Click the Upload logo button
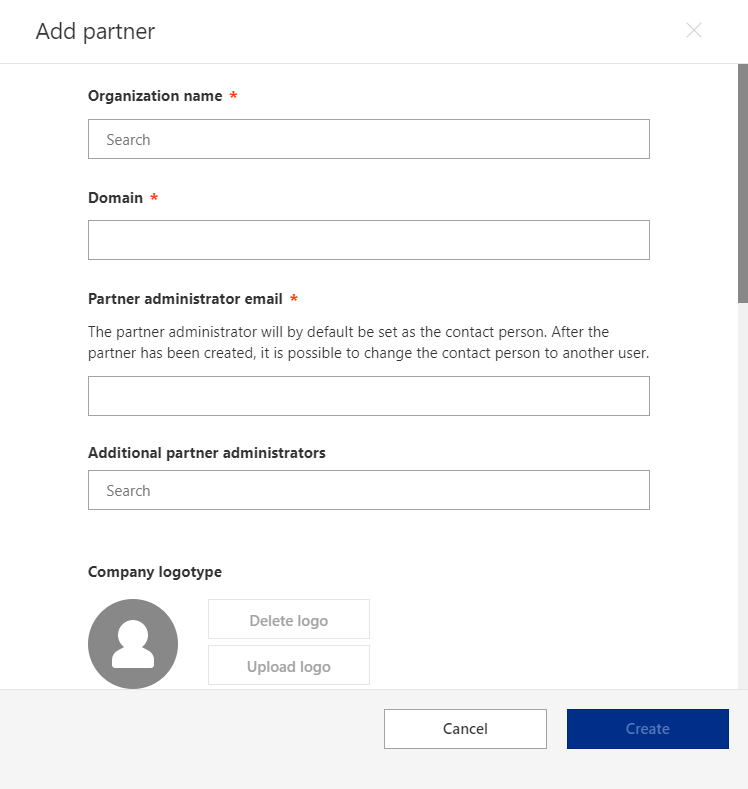 tap(288, 666)
